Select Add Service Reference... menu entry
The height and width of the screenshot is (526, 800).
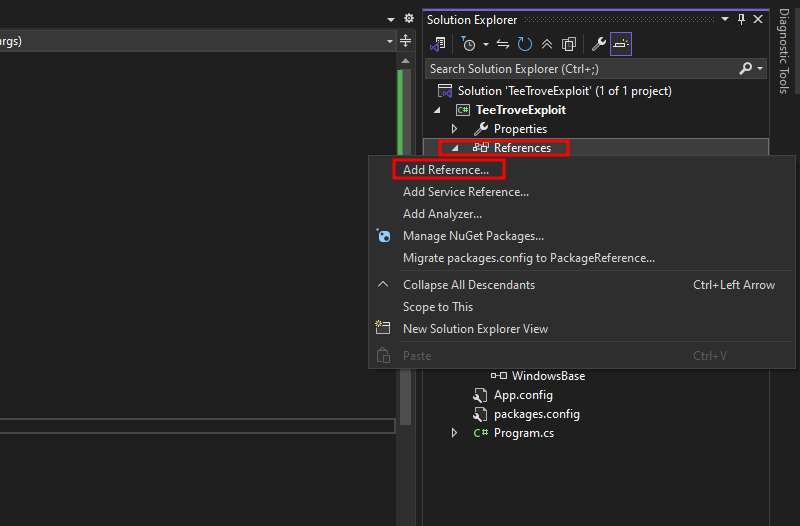(465, 192)
